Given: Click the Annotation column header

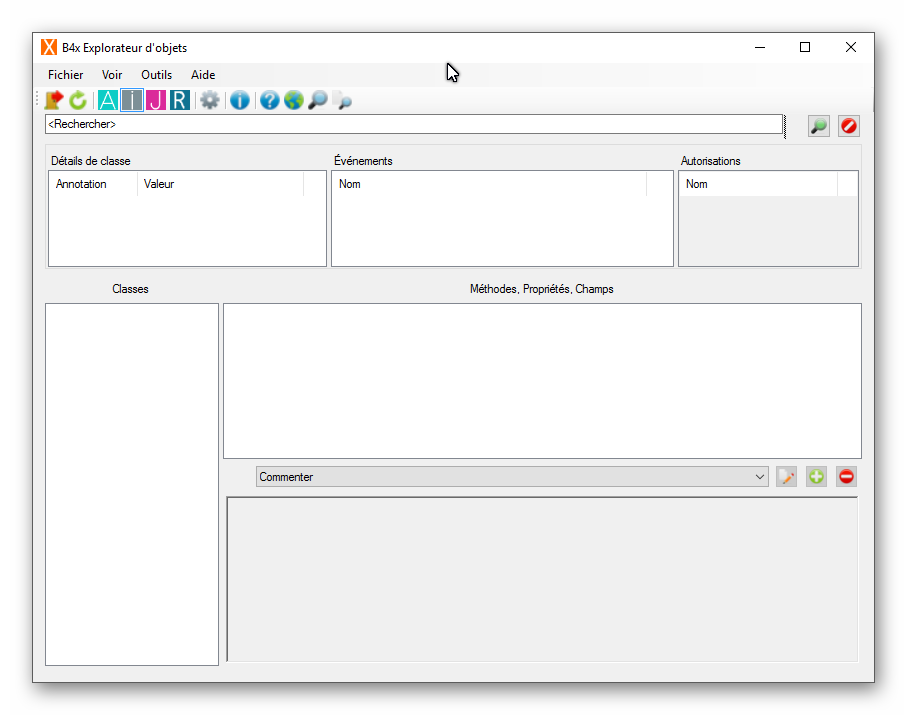Looking at the screenshot, I should tap(93, 184).
